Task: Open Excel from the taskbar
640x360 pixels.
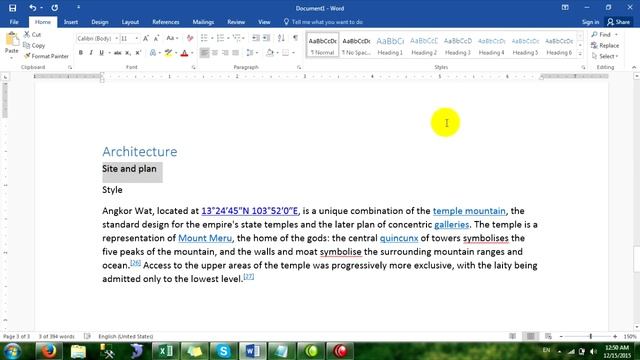Action: pos(165,351)
